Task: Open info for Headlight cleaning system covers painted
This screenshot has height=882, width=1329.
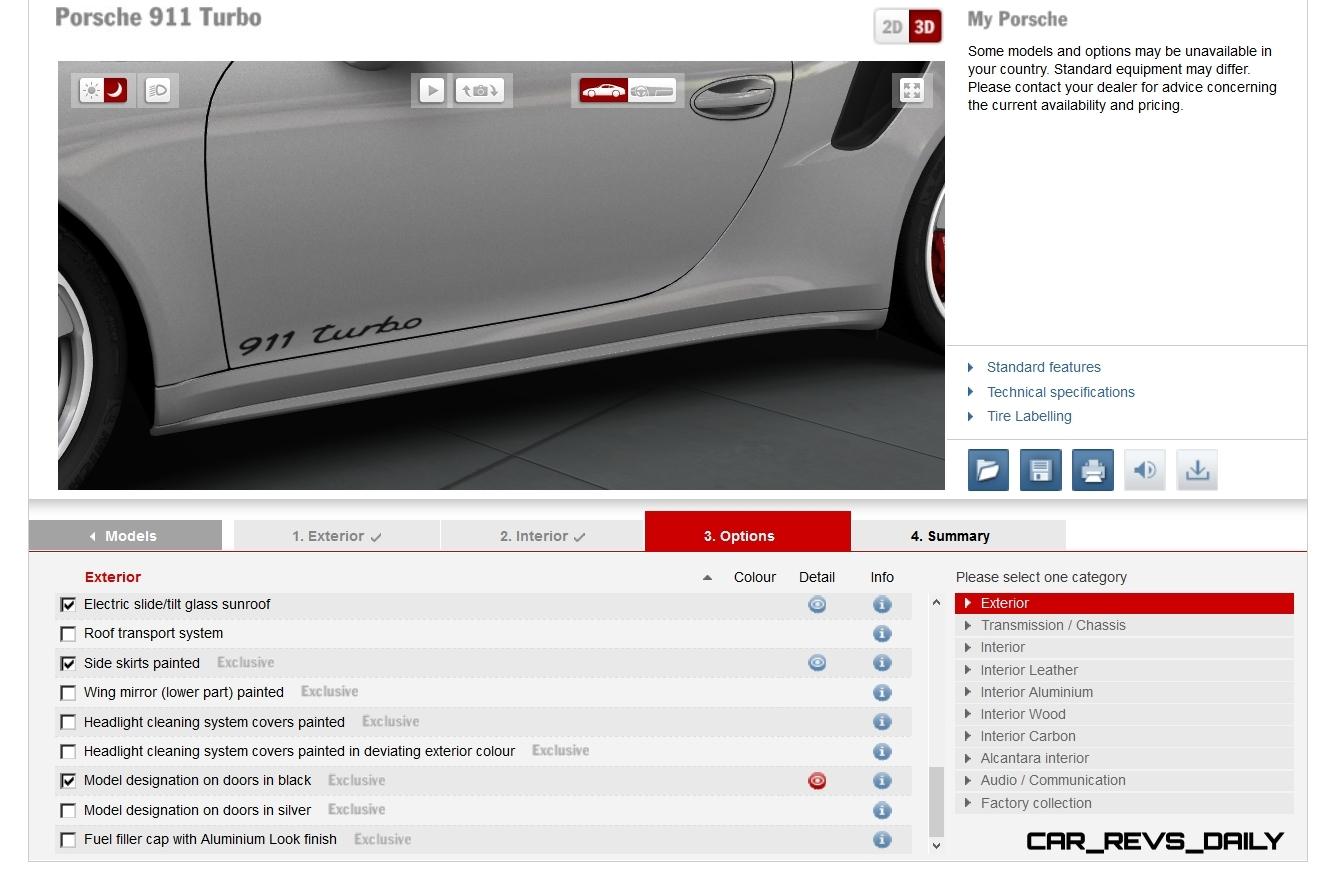Action: coord(881,722)
